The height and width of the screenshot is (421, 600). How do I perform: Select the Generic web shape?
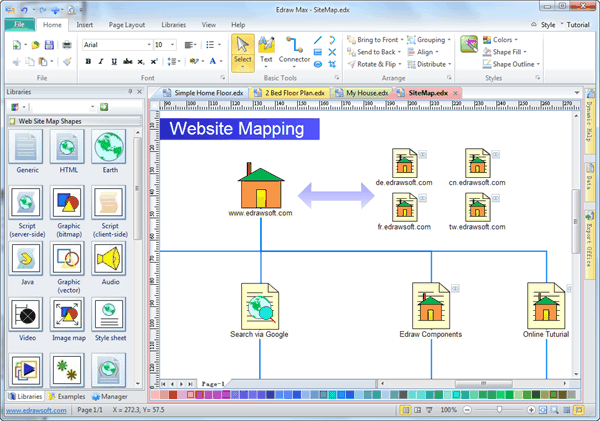click(26, 146)
